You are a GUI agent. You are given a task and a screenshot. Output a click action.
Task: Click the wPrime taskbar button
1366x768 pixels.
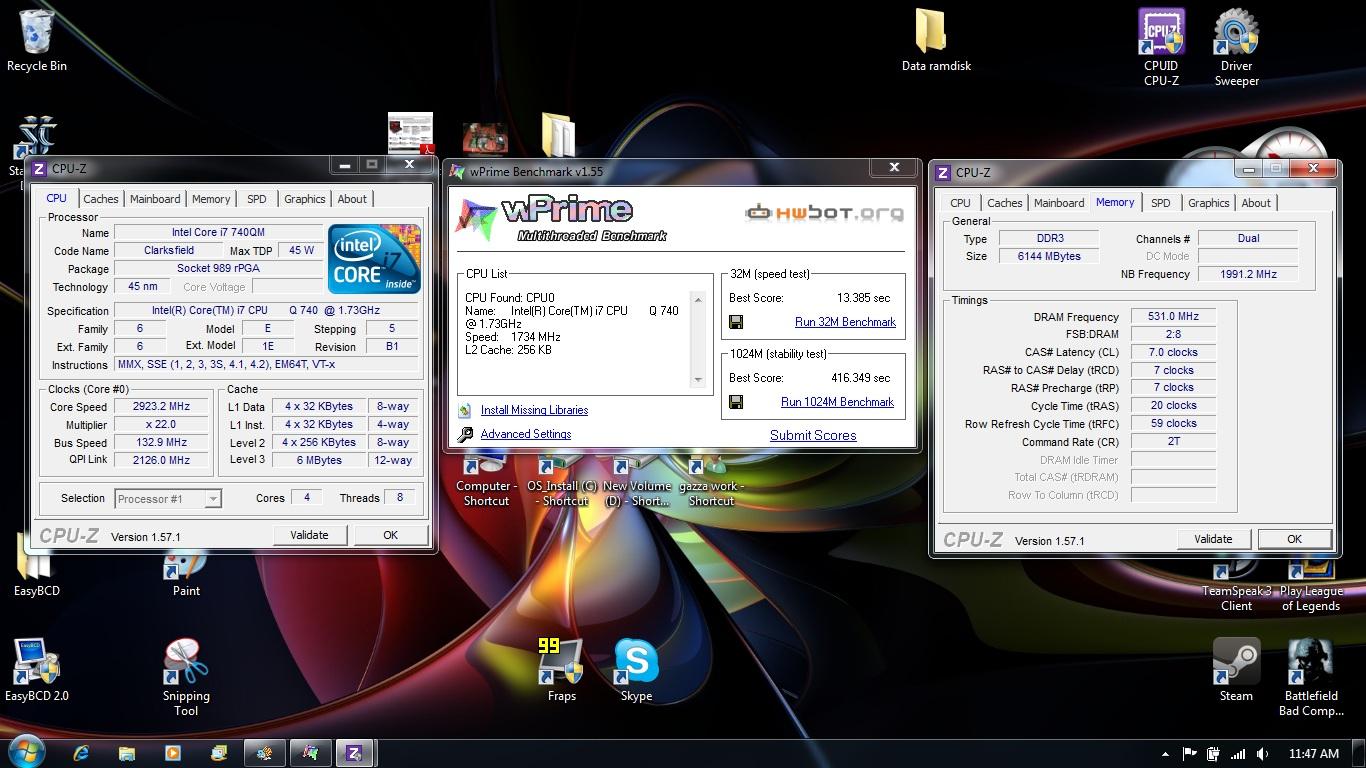click(x=310, y=753)
